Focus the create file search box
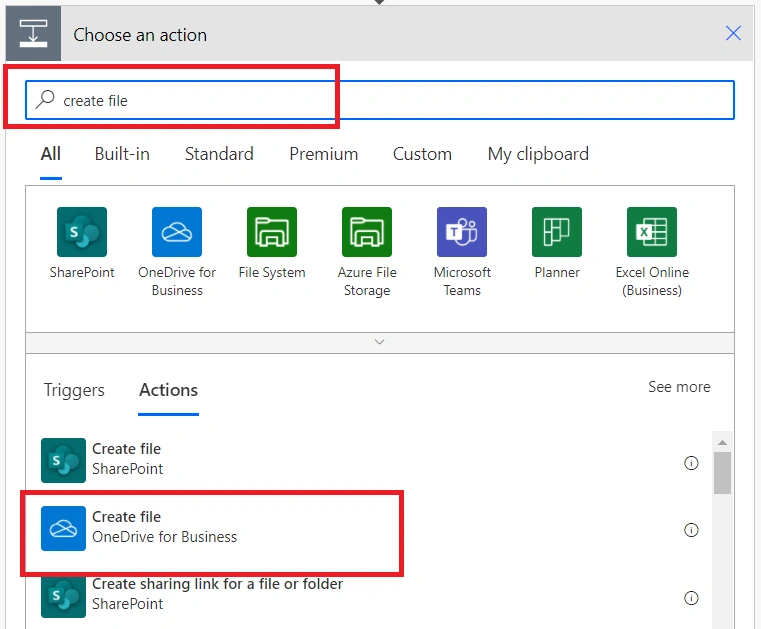761x629 pixels. click(380, 100)
